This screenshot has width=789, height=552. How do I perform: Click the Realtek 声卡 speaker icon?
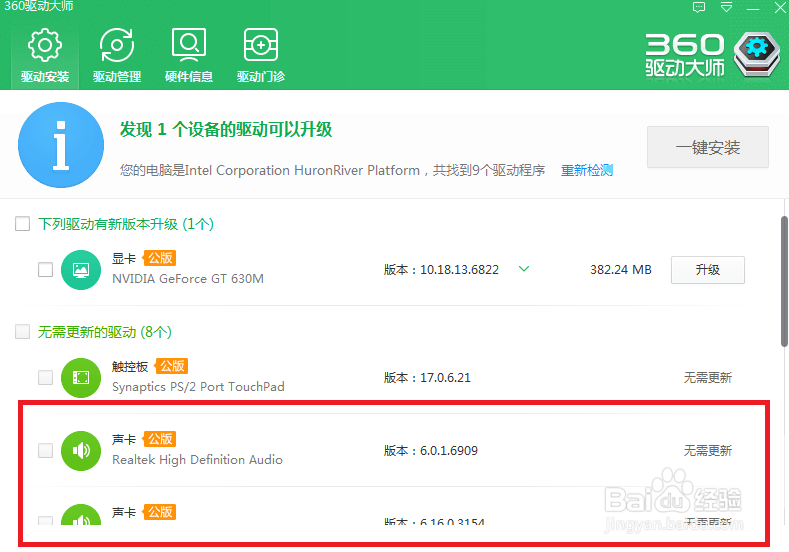[81, 450]
